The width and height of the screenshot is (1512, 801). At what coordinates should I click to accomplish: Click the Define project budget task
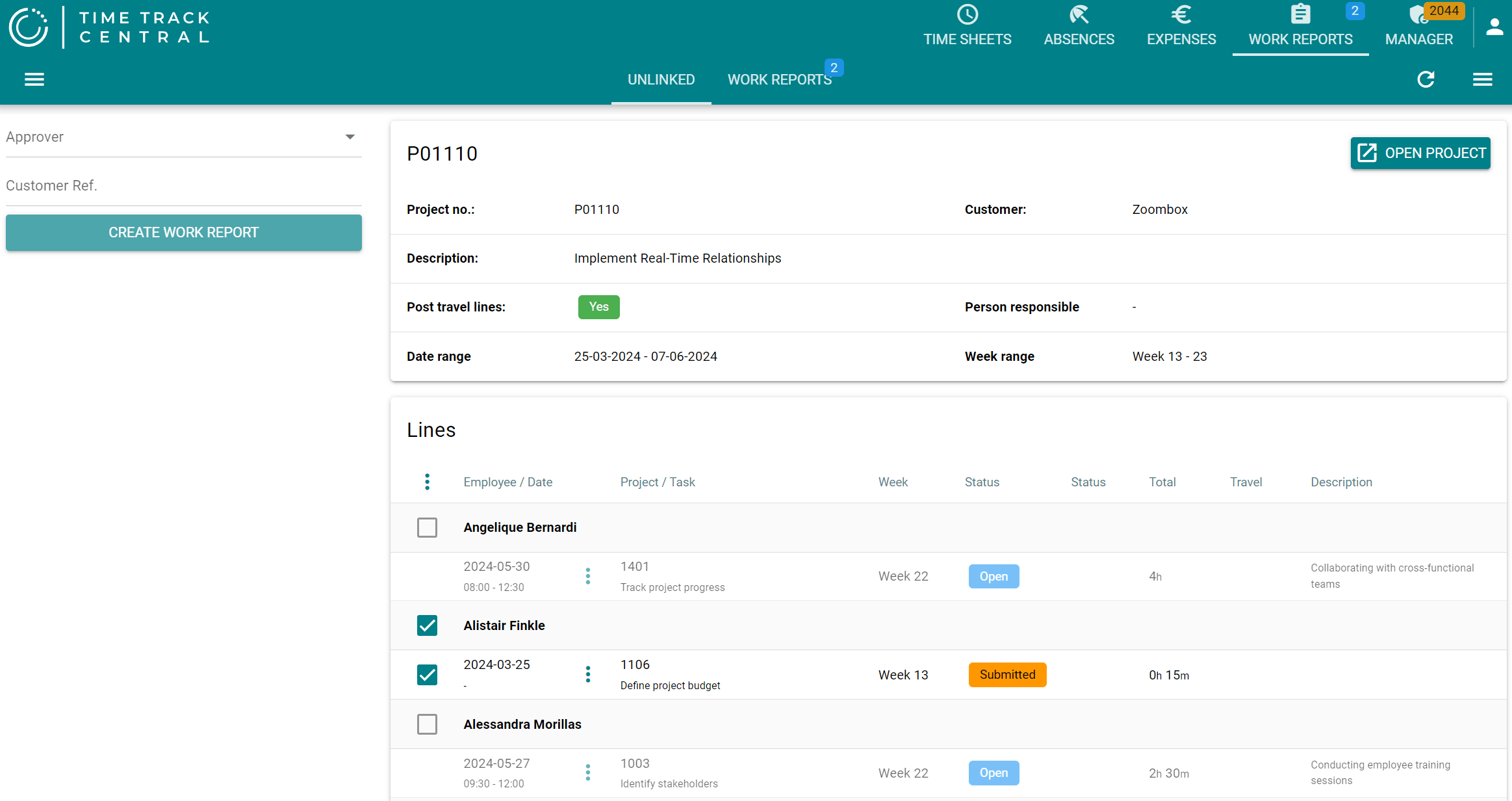pyautogui.click(x=670, y=685)
